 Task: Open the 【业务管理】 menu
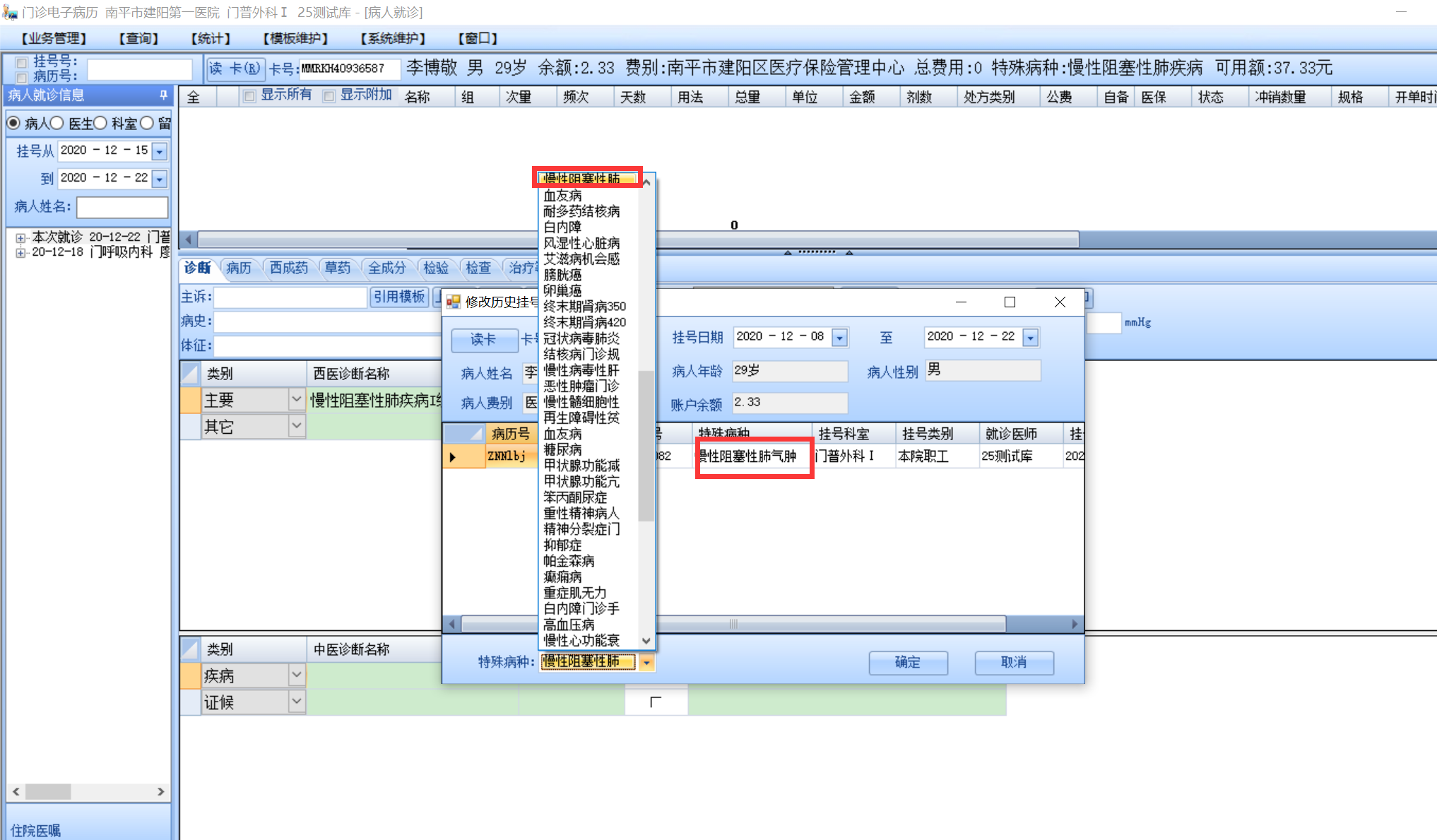point(54,38)
